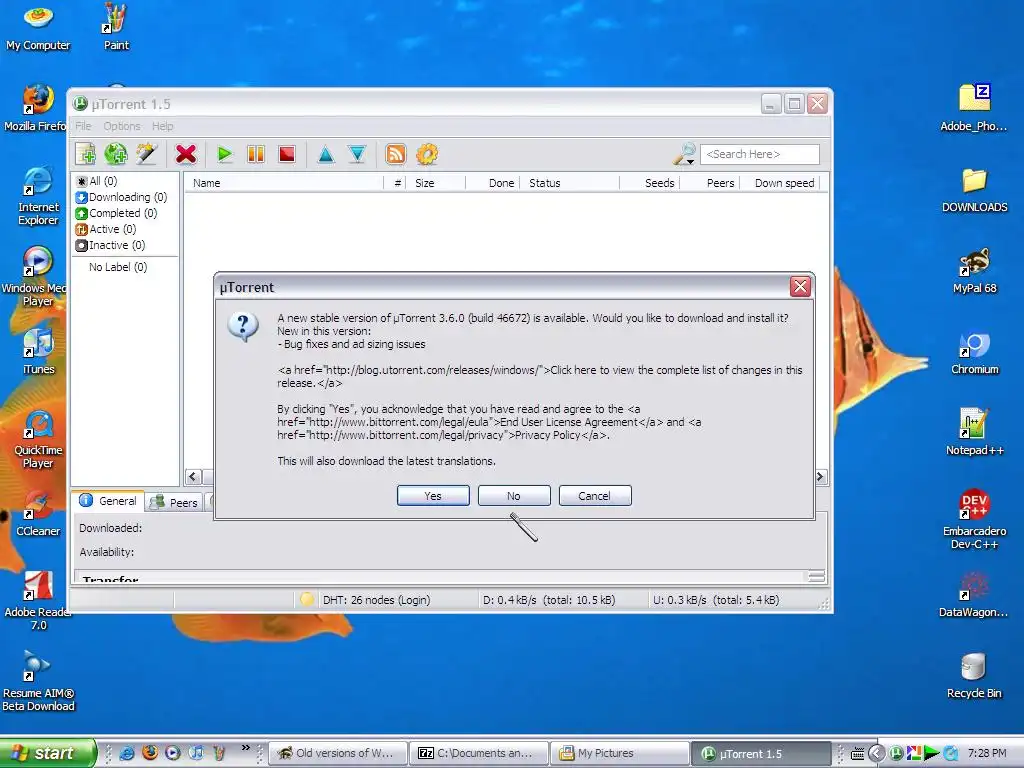Screen dimensions: 1024x768
Task: Close the µTorrent update dialog with X
Action: pos(800,287)
